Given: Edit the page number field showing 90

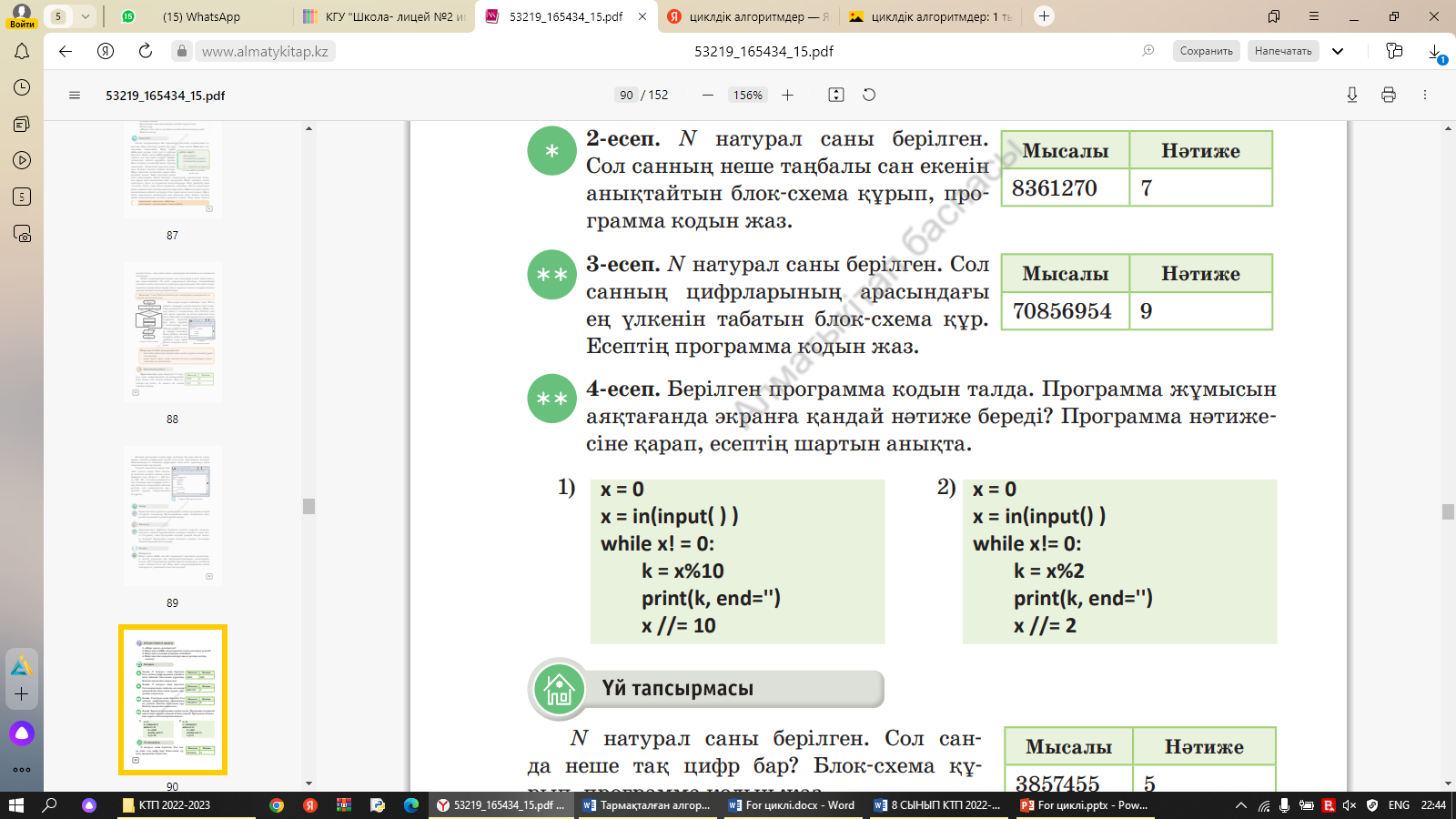Looking at the screenshot, I should pyautogui.click(x=626, y=95).
